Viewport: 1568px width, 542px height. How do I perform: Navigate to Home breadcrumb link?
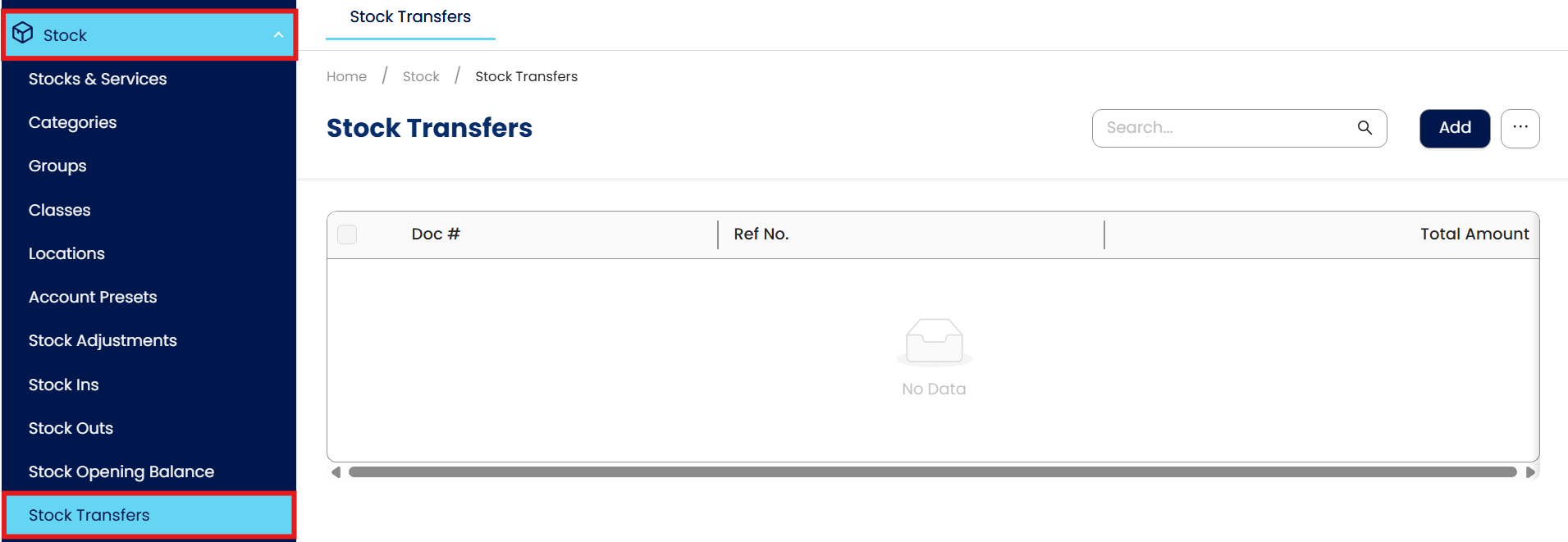coord(346,76)
